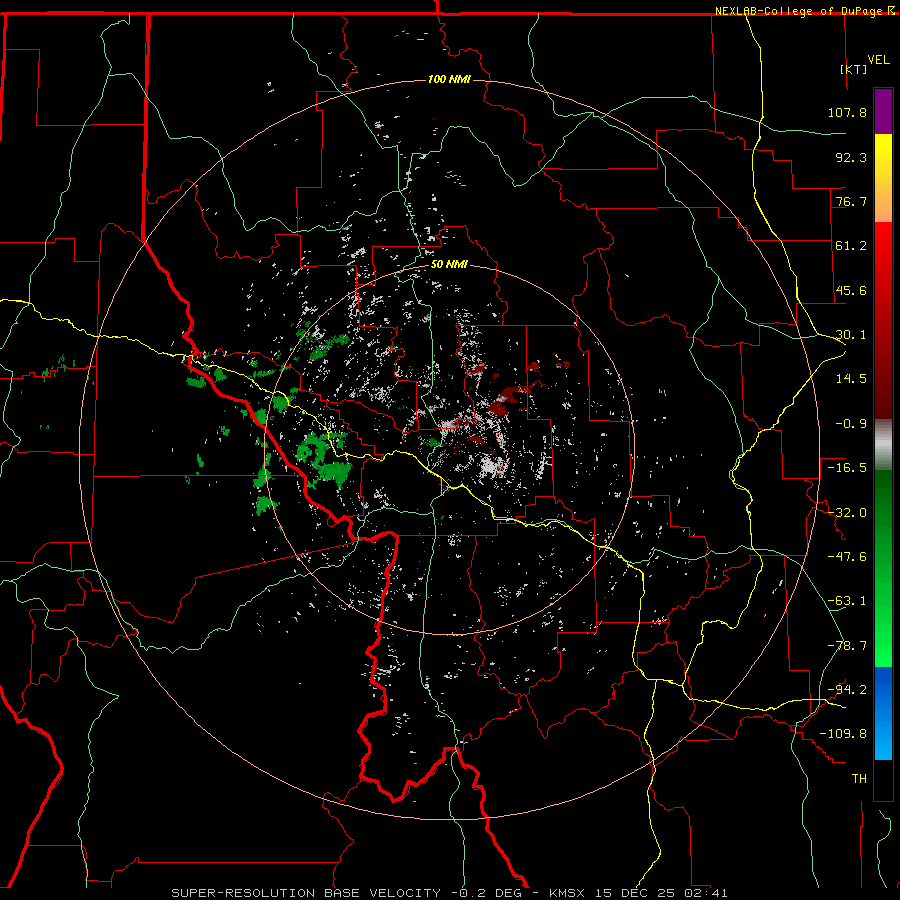Select the -94.2 knot scale value
Viewport: 900px width, 900px height.
(x=847, y=690)
